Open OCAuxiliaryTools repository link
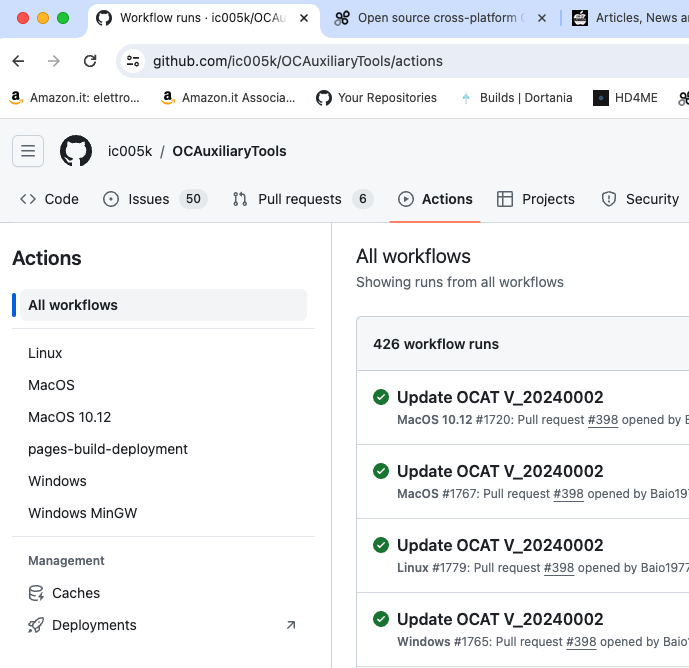Screen dimensions: 689x668 229,151
